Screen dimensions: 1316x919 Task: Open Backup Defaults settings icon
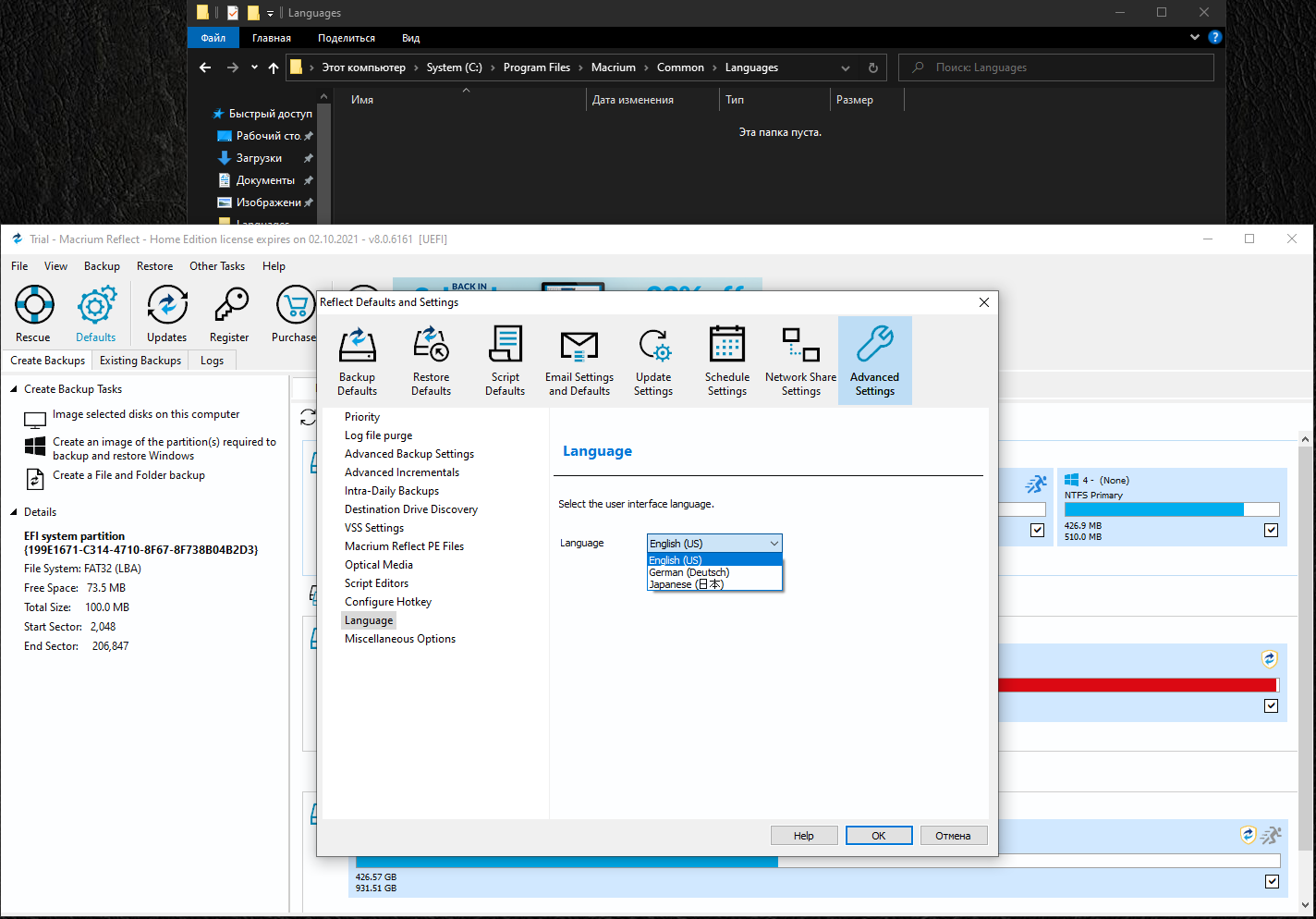pos(357,361)
